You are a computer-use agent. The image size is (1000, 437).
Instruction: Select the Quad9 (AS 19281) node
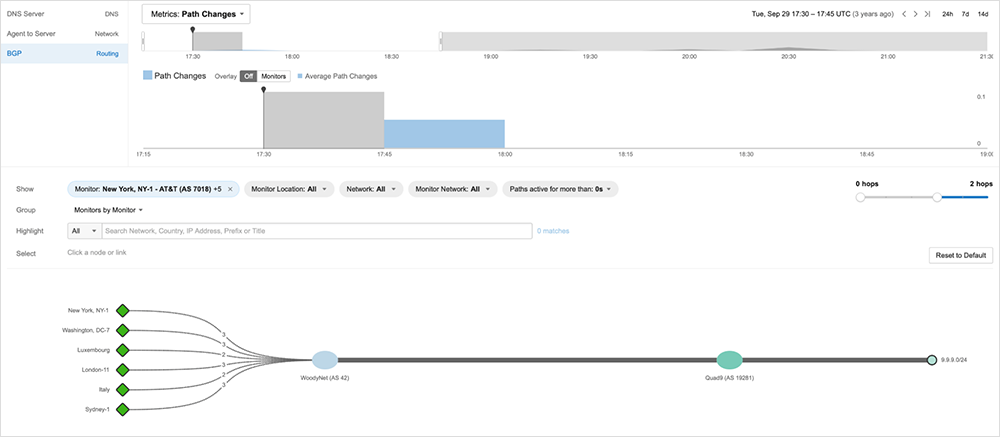point(730,360)
